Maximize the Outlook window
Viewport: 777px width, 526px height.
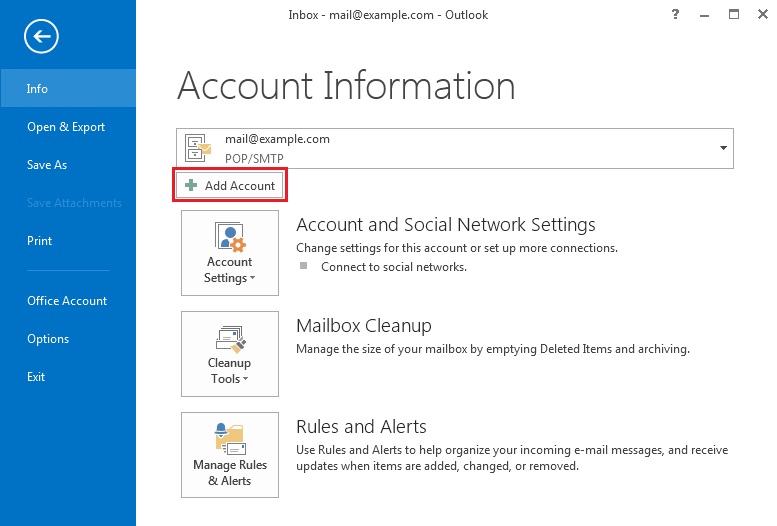click(734, 14)
